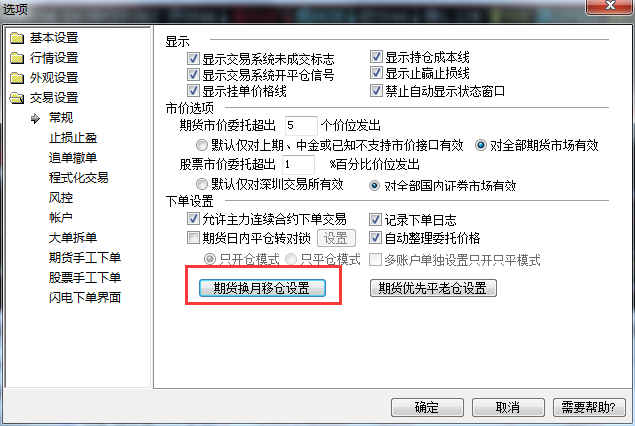Click the 期货换月移仓设置 button
Screen dimensions: 635x426
click(x=262, y=288)
